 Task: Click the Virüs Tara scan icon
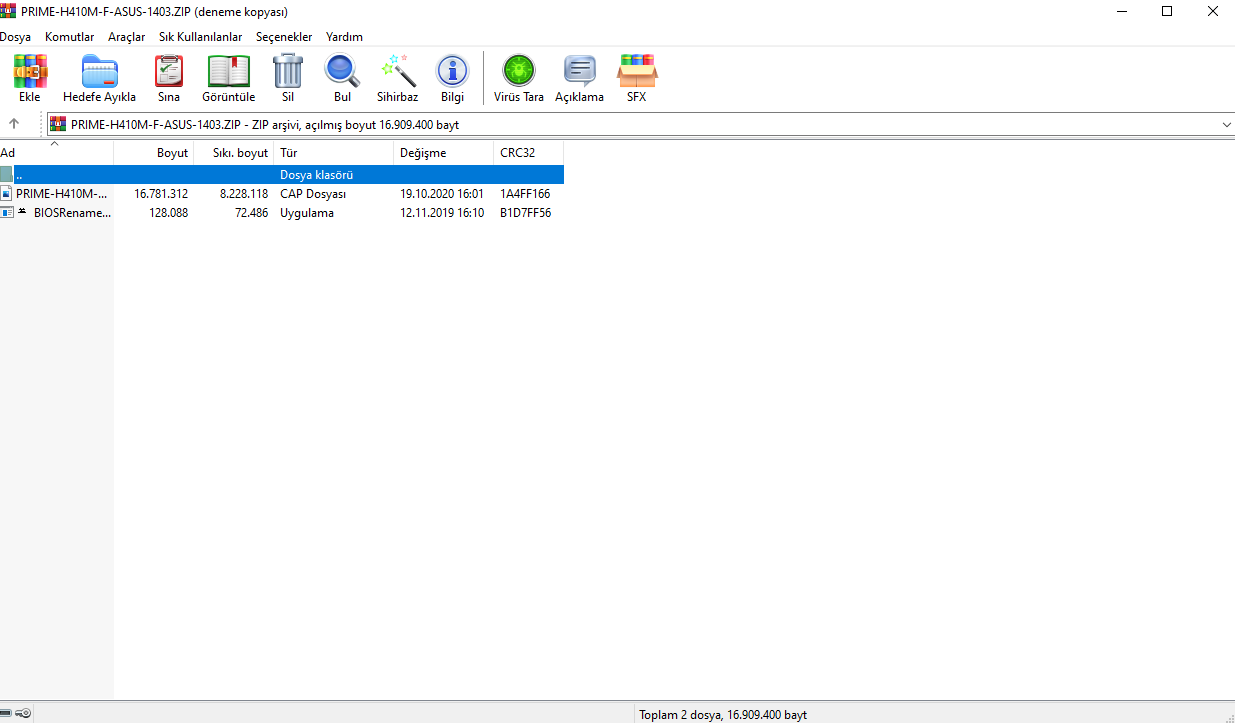click(x=518, y=72)
